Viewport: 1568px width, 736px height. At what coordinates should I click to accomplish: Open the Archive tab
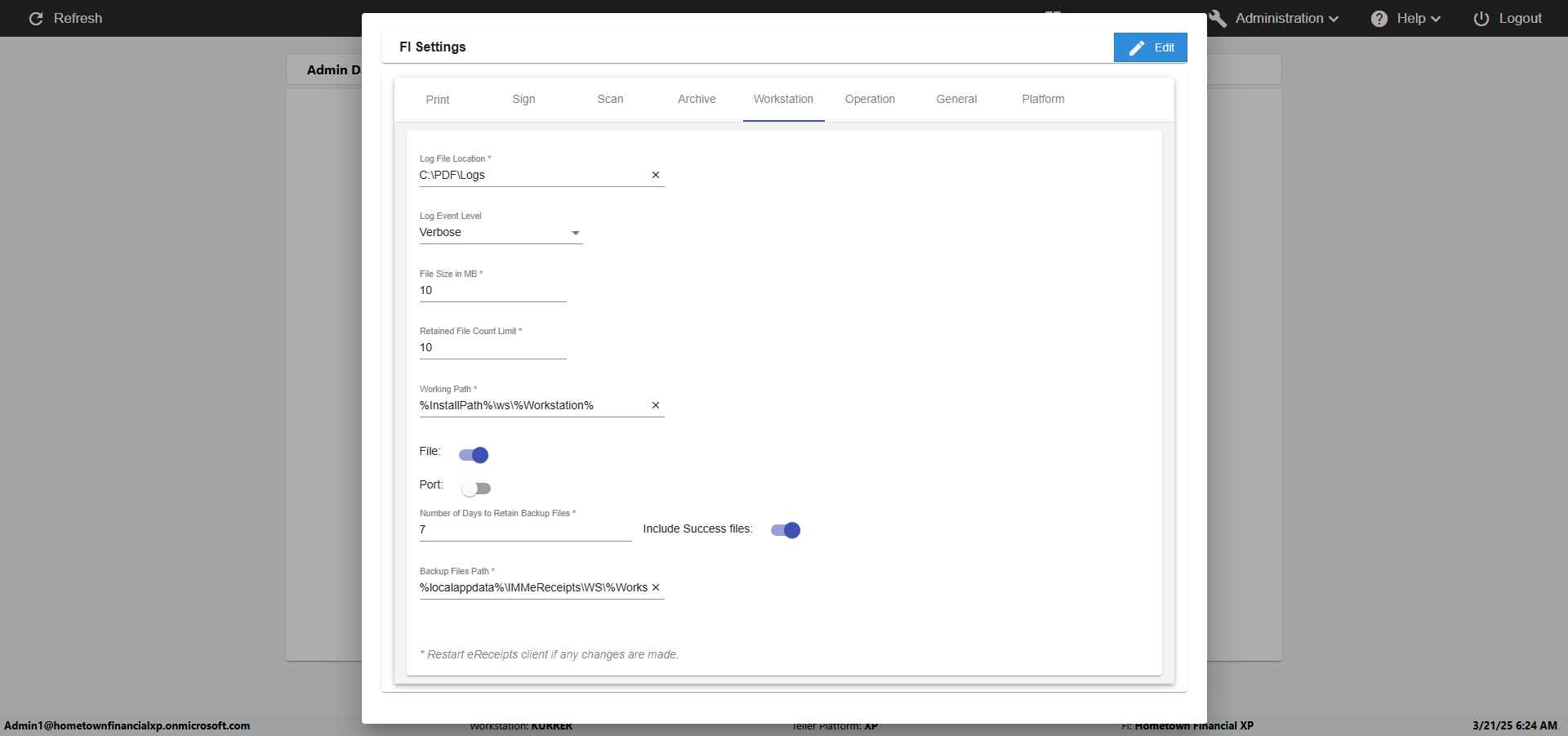[x=697, y=100]
